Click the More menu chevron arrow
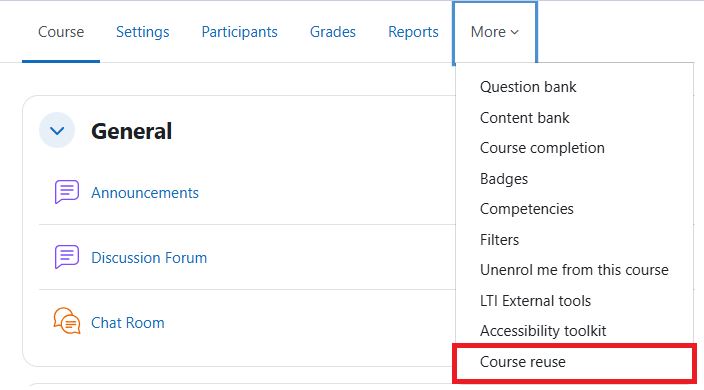Viewport: 704px width, 390px height. coord(515,32)
